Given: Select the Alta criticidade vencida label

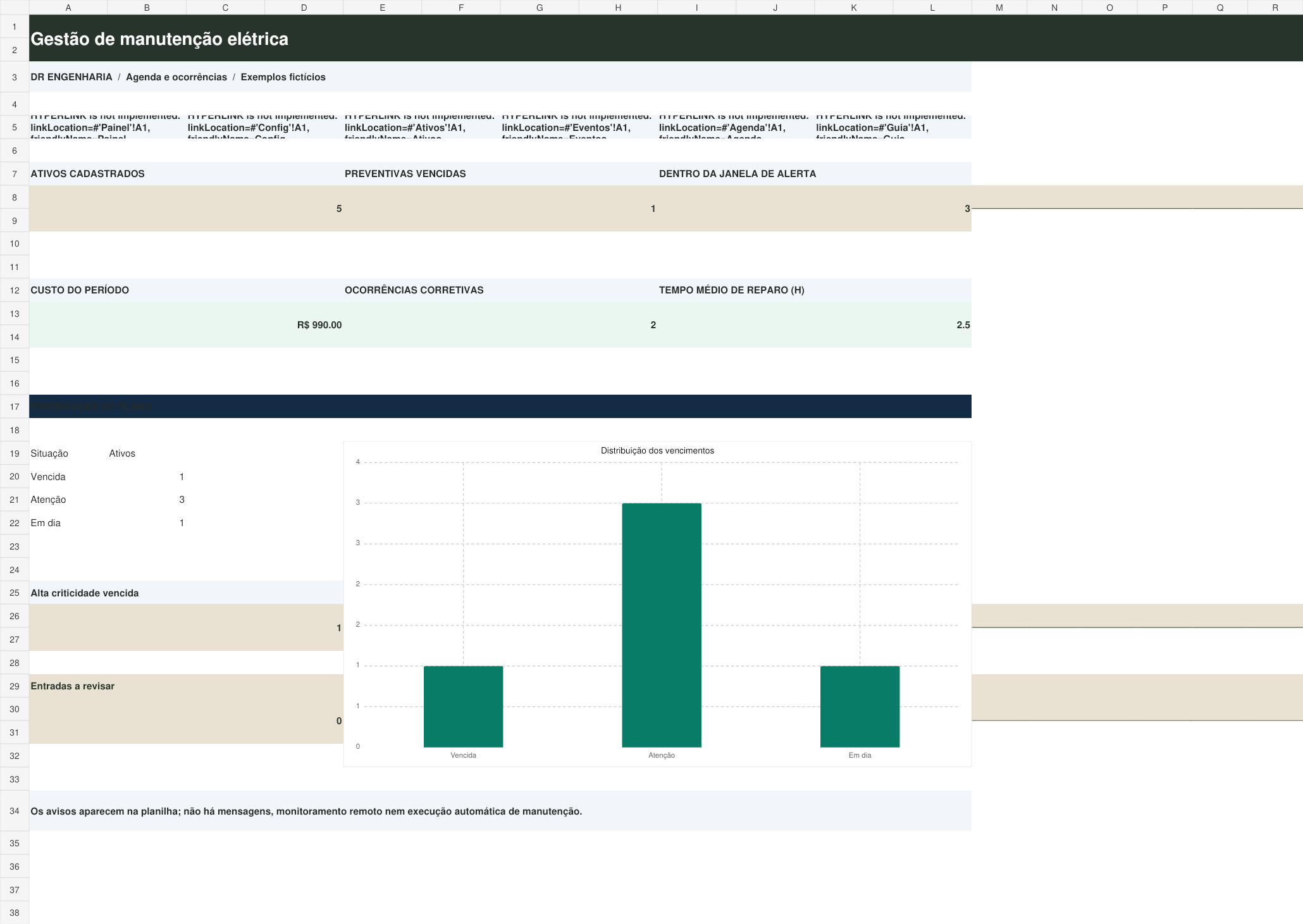Looking at the screenshot, I should pyautogui.click(x=85, y=593).
